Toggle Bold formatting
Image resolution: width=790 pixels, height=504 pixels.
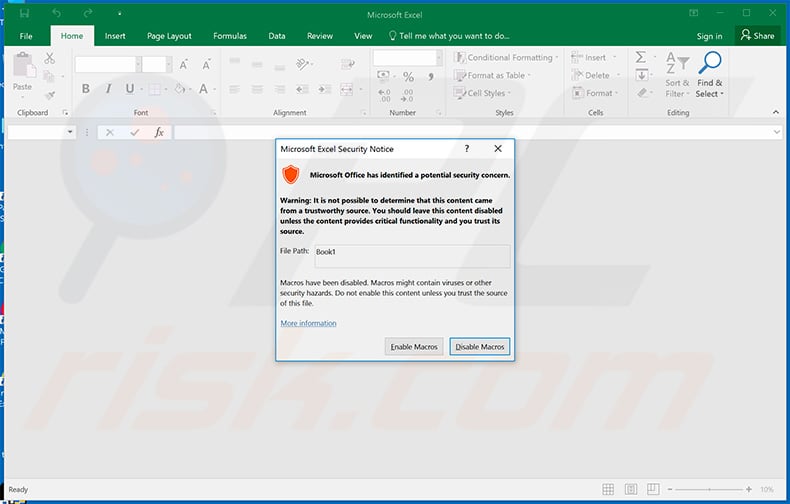[x=86, y=89]
